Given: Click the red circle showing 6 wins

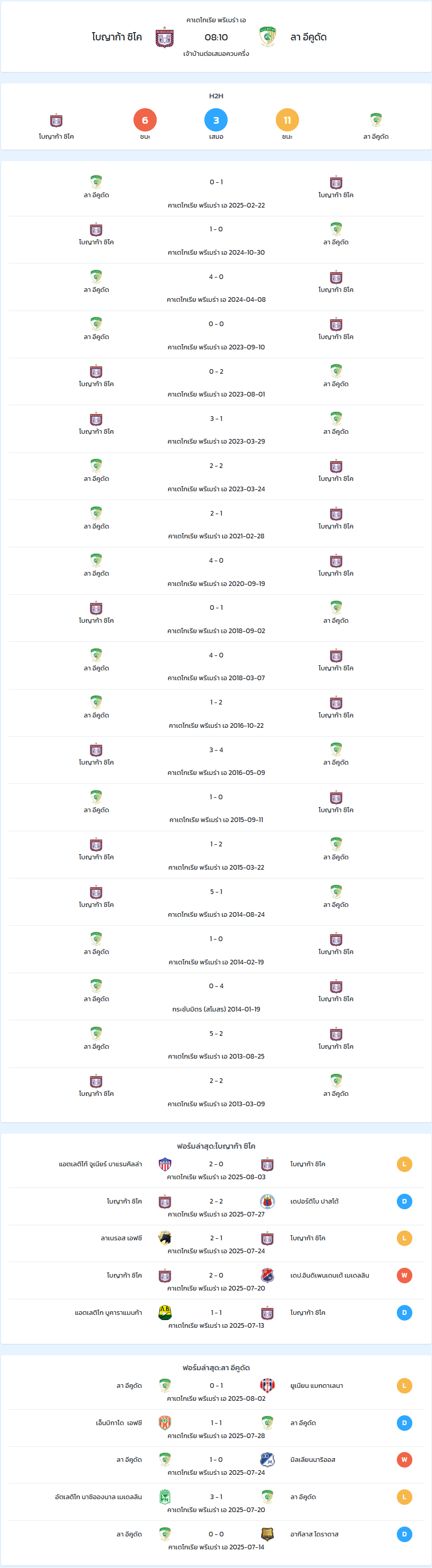Looking at the screenshot, I should point(145,120).
